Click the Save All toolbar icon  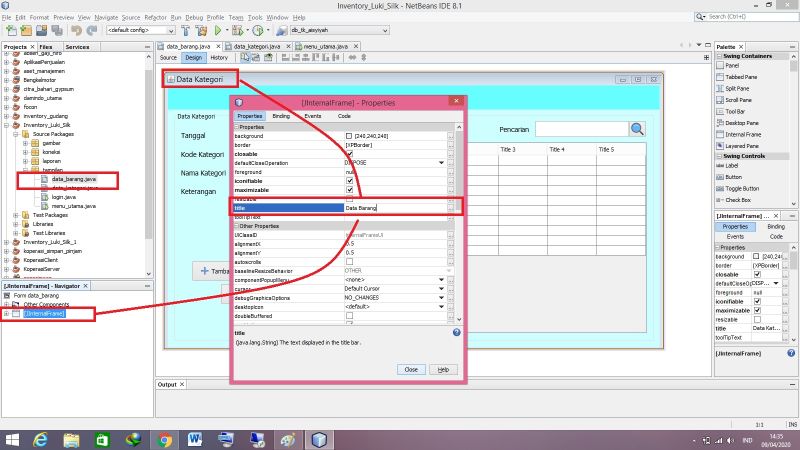57,31
